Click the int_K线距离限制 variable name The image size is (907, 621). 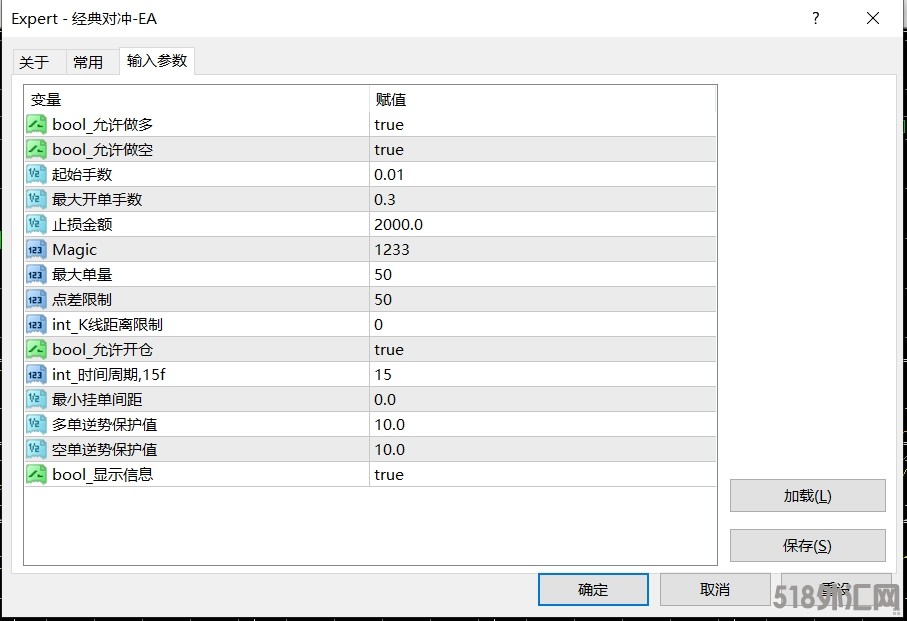tap(107, 324)
